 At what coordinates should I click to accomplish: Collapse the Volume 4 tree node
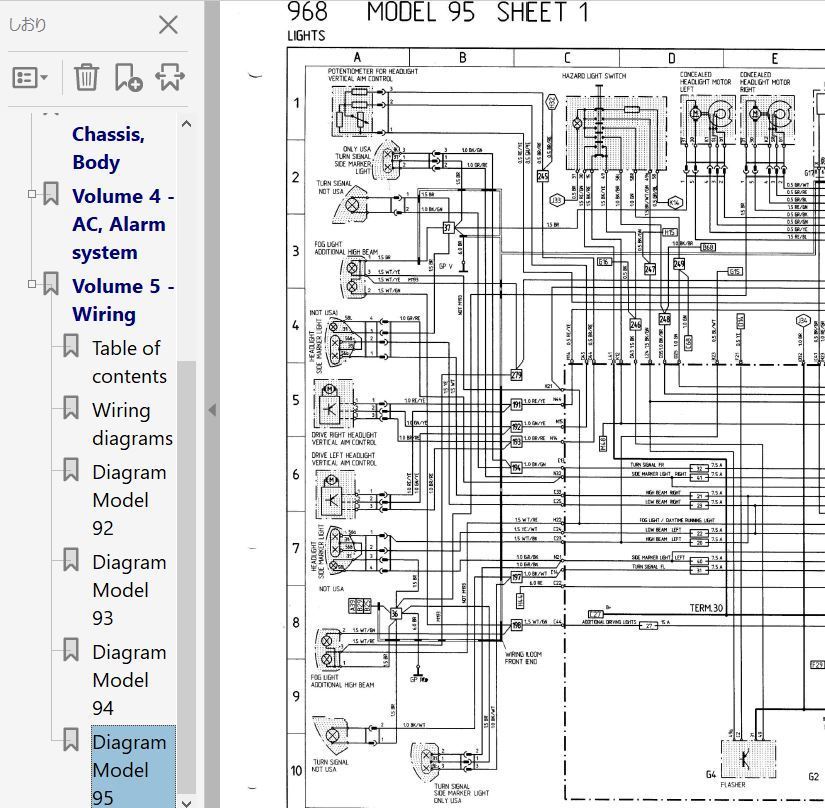[x=32, y=194]
